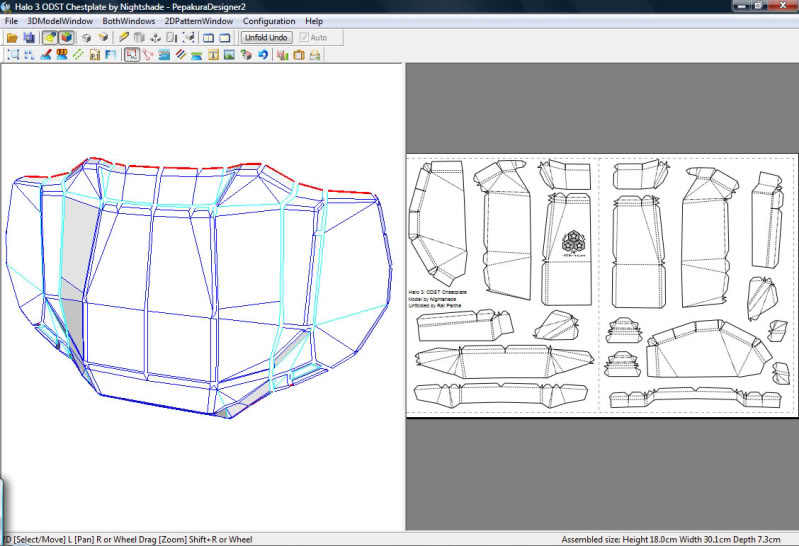Click the printer icon
This screenshot has width=799, height=546.
[314, 55]
